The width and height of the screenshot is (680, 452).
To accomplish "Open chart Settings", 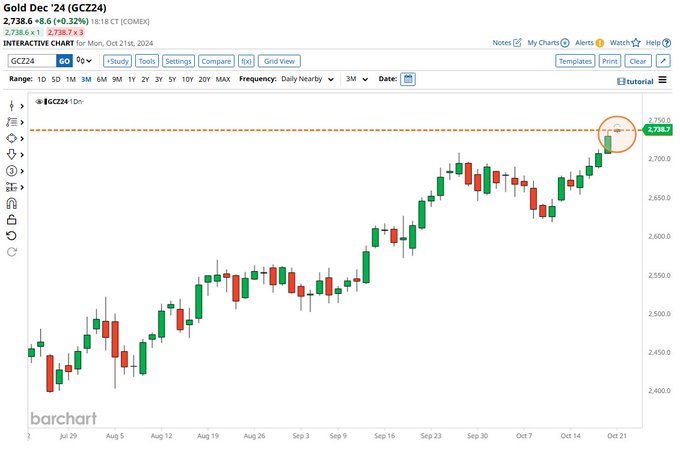I will point(178,61).
